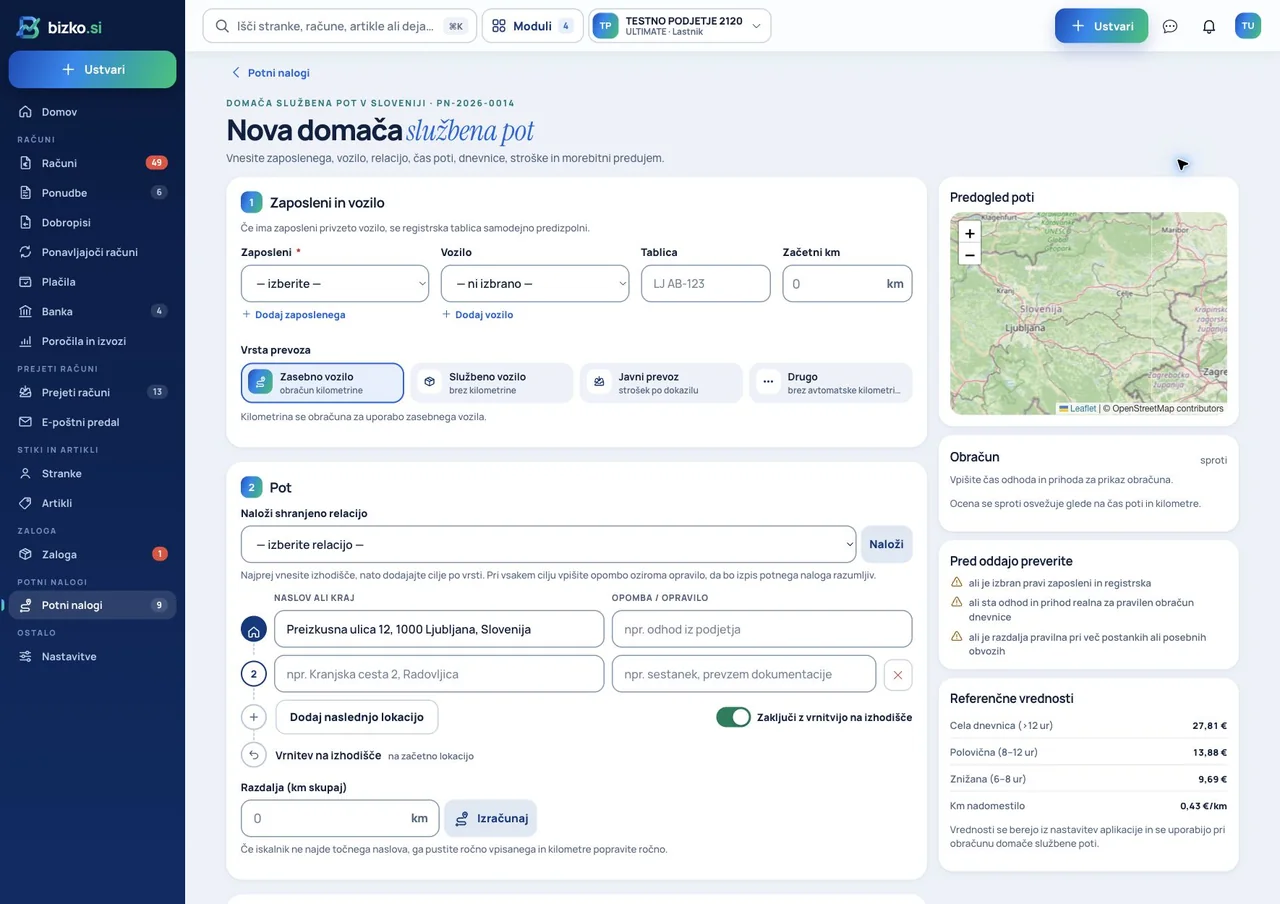Open Domov in the sidebar
1280x904 pixels.
(x=93, y=112)
